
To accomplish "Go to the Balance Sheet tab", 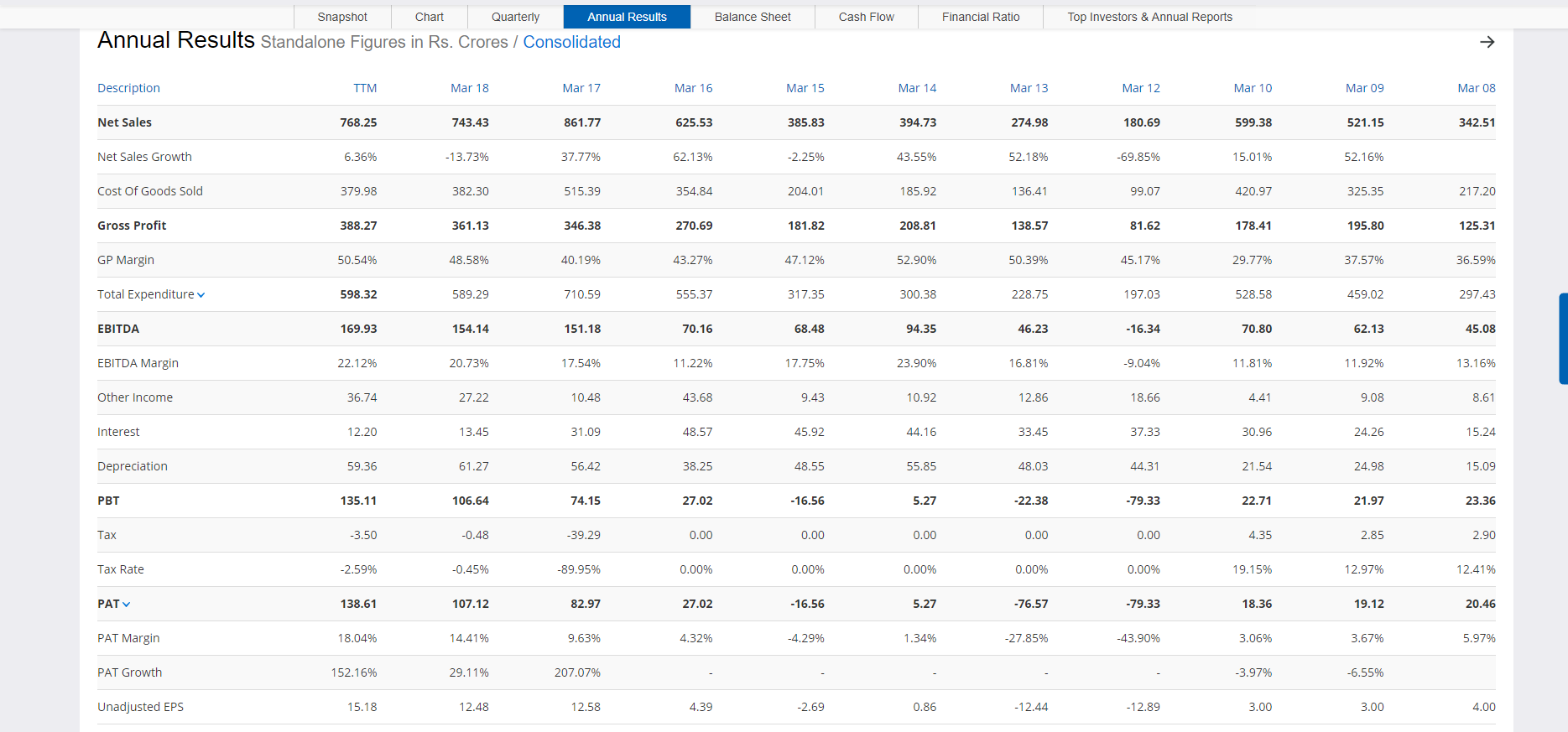I will [753, 17].
